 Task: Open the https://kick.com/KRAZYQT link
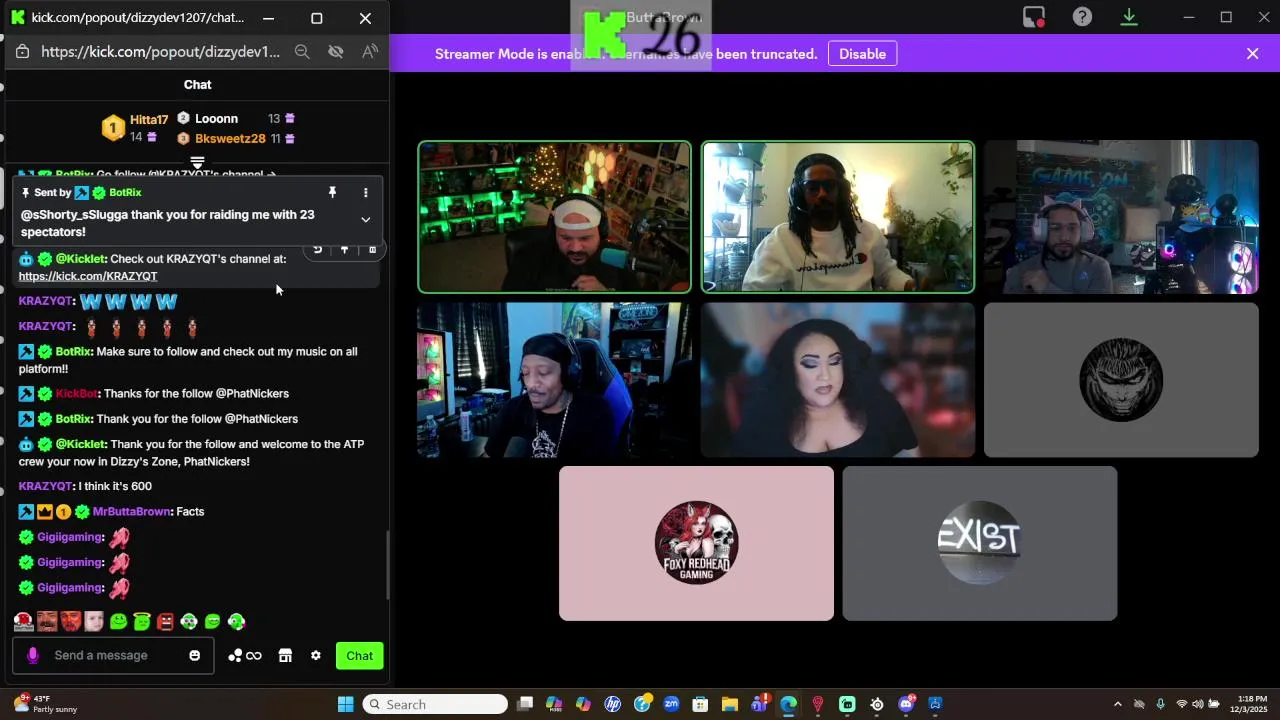(88, 276)
